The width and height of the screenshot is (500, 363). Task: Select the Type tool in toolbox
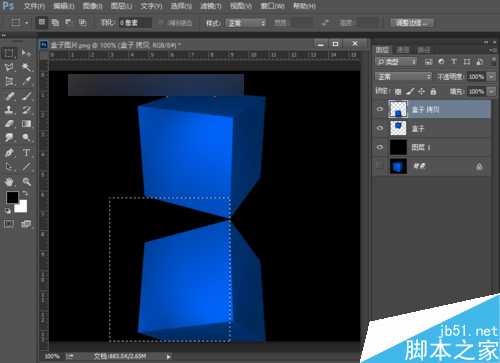point(26,153)
